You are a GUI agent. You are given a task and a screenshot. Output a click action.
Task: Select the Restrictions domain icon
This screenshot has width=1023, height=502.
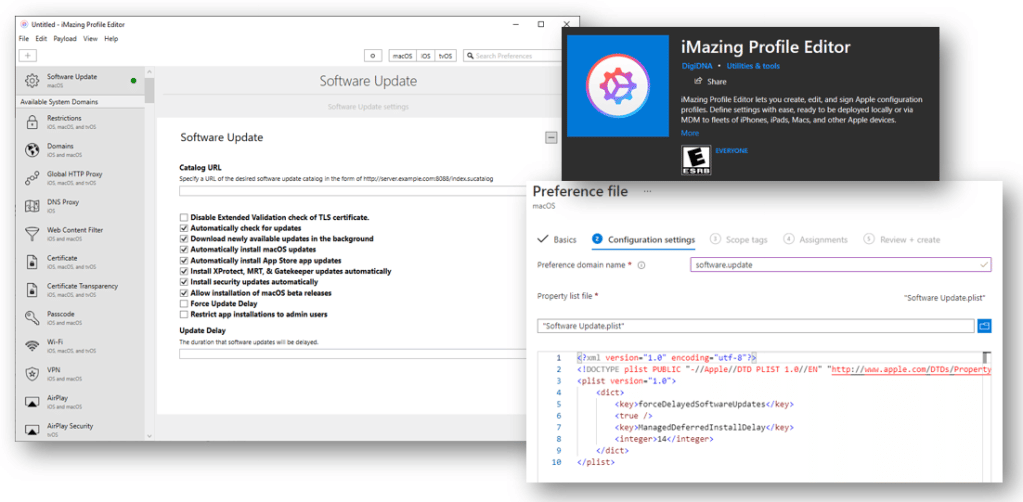pyautogui.click(x=32, y=122)
